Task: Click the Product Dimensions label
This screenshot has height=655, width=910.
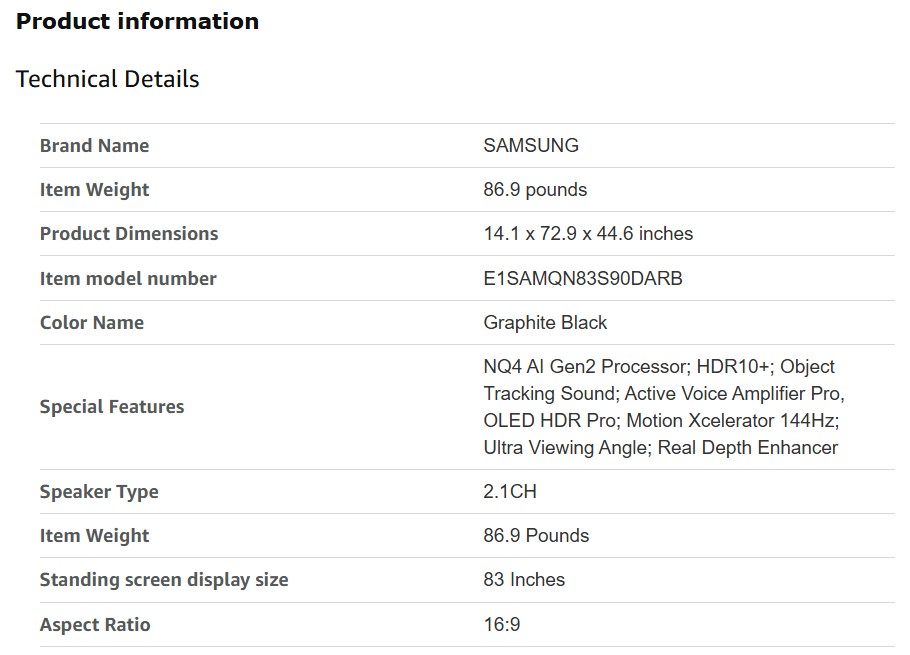Action: (x=129, y=234)
